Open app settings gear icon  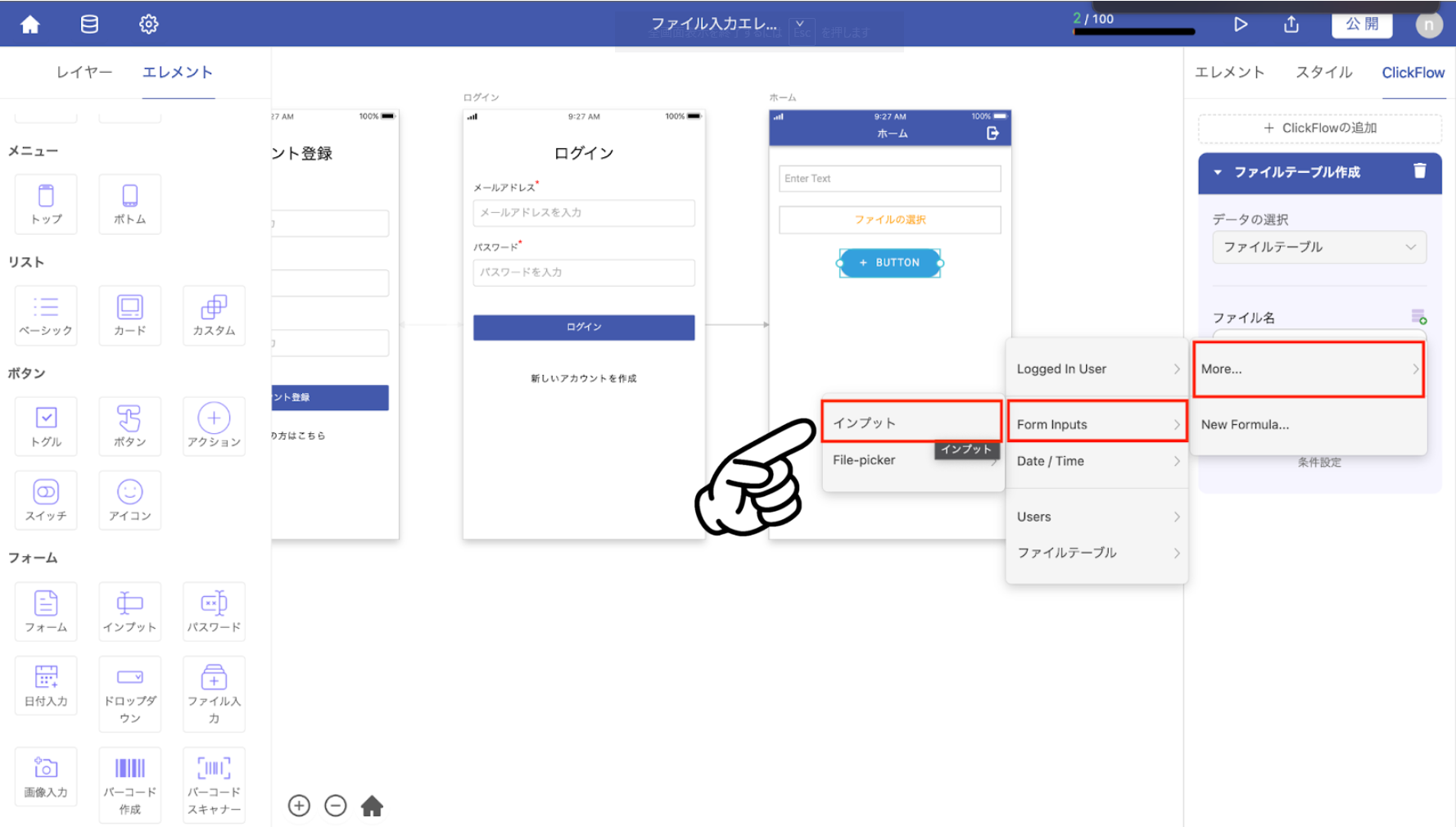pos(148,25)
